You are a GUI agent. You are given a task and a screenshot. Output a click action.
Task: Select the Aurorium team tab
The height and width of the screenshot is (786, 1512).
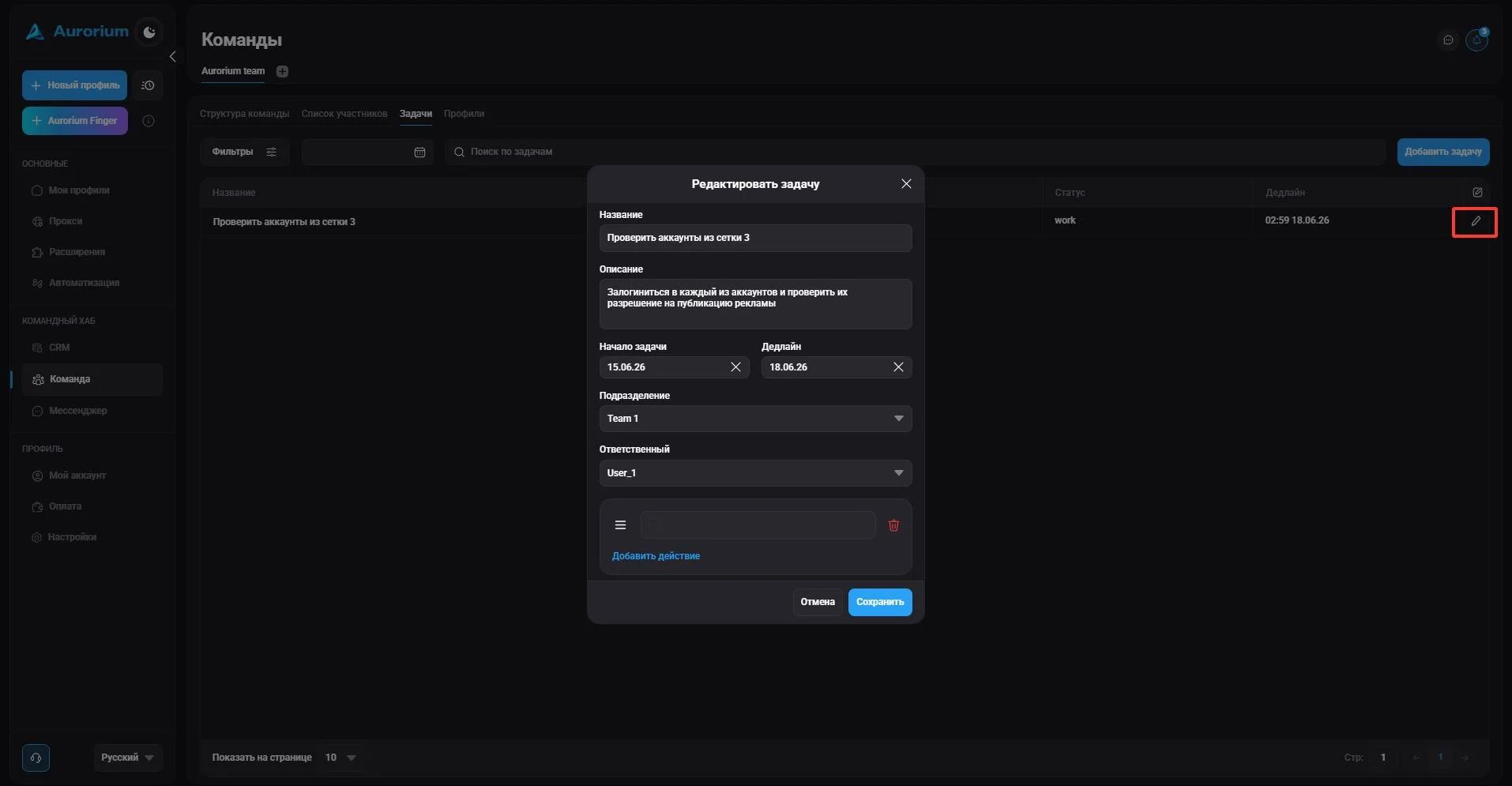coord(233,71)
